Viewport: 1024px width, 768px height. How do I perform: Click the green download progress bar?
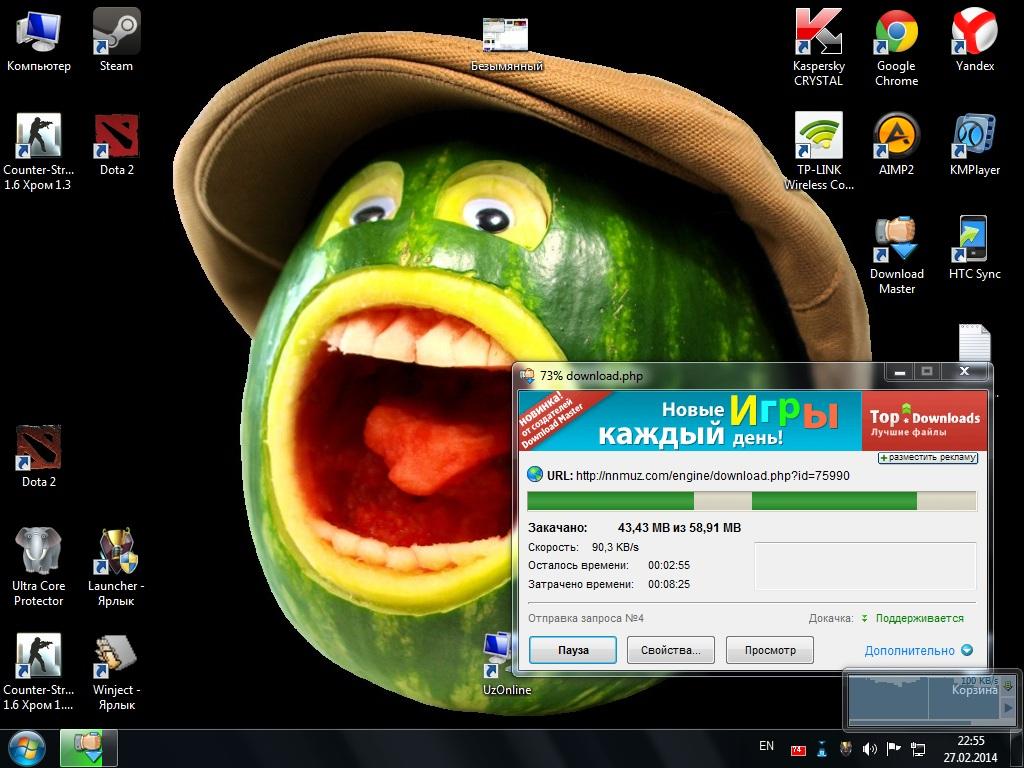coord(751,501)
